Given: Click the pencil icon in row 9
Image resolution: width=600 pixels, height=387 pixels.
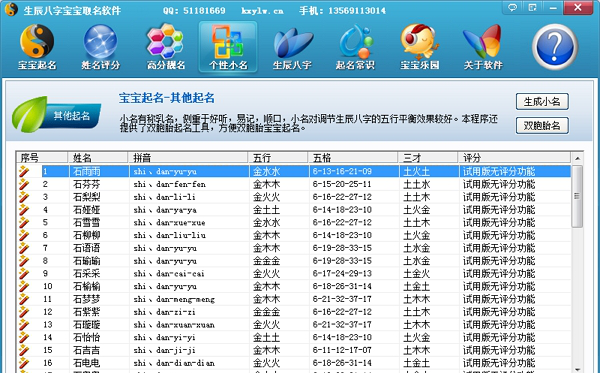Looking at the screenshot, I should 24,274.
